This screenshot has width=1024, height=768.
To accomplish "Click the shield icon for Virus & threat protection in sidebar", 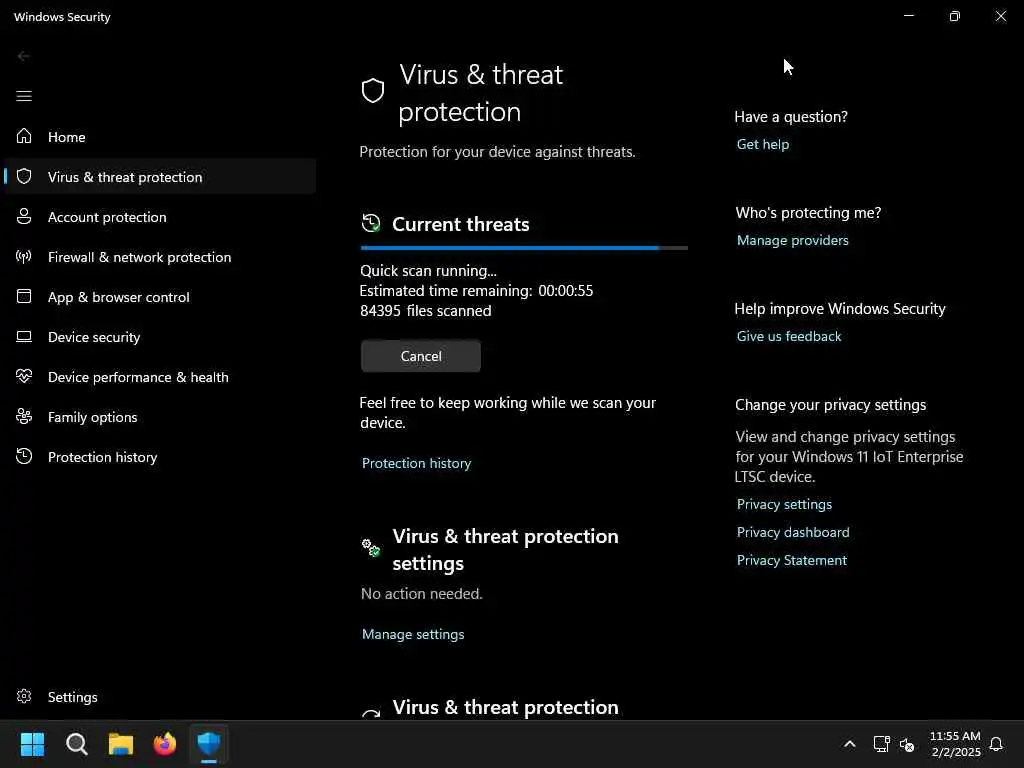I will tap(24, 176).
